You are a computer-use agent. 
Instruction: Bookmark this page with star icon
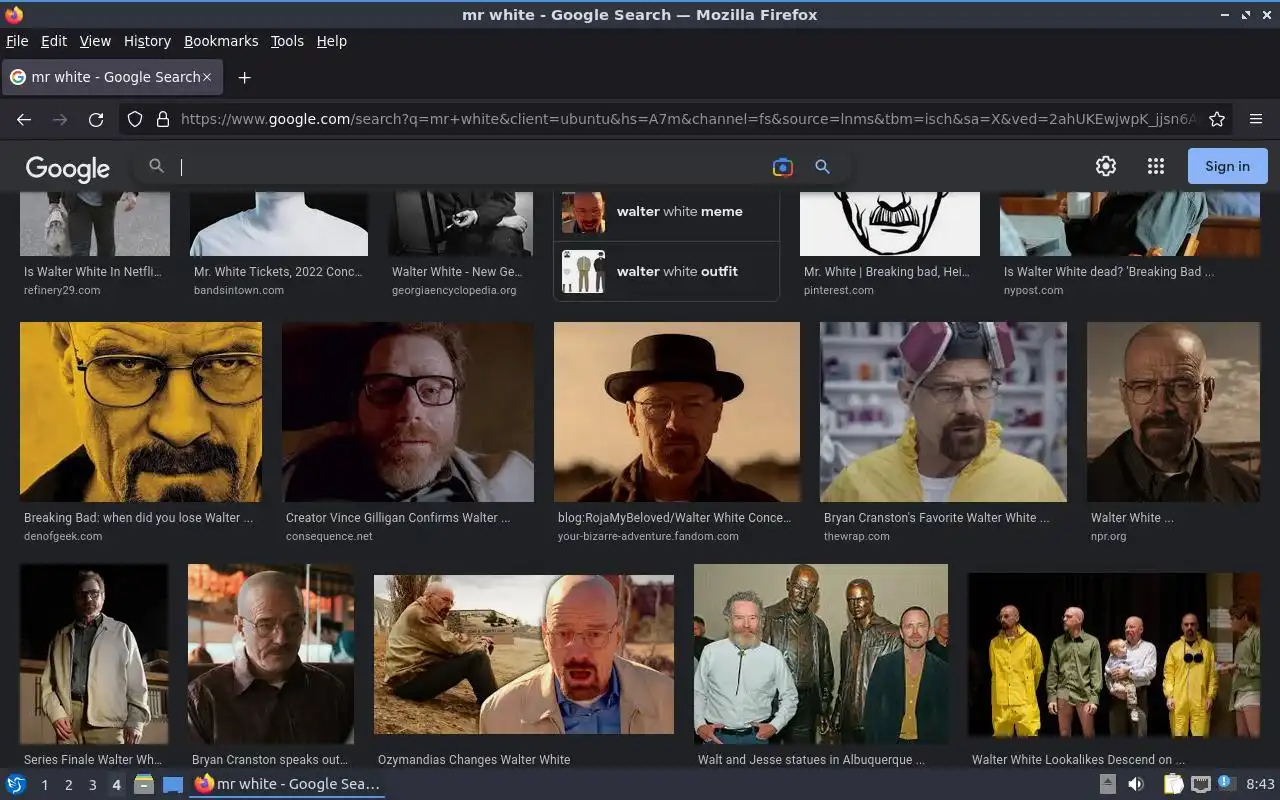(1217, 119)
